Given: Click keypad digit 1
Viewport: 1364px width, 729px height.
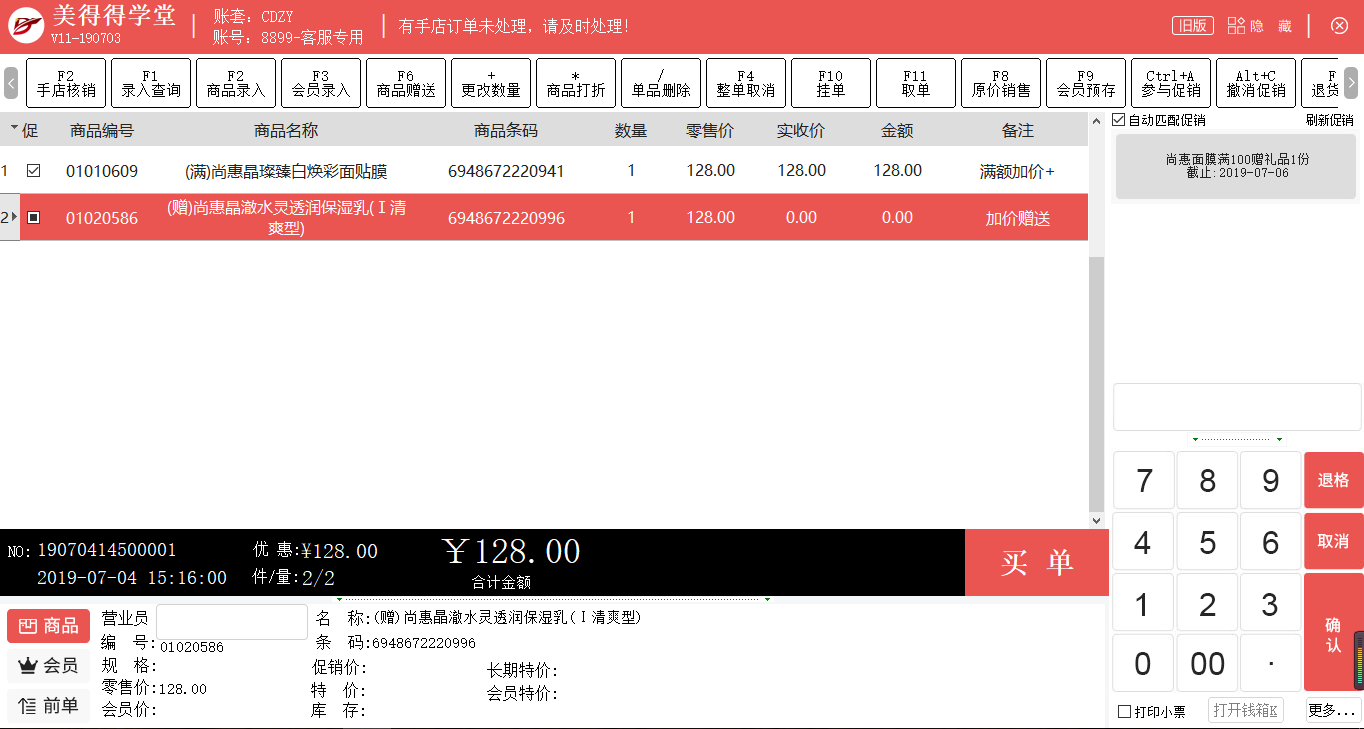Looking at the screenshot, I should pos(1143,603).
